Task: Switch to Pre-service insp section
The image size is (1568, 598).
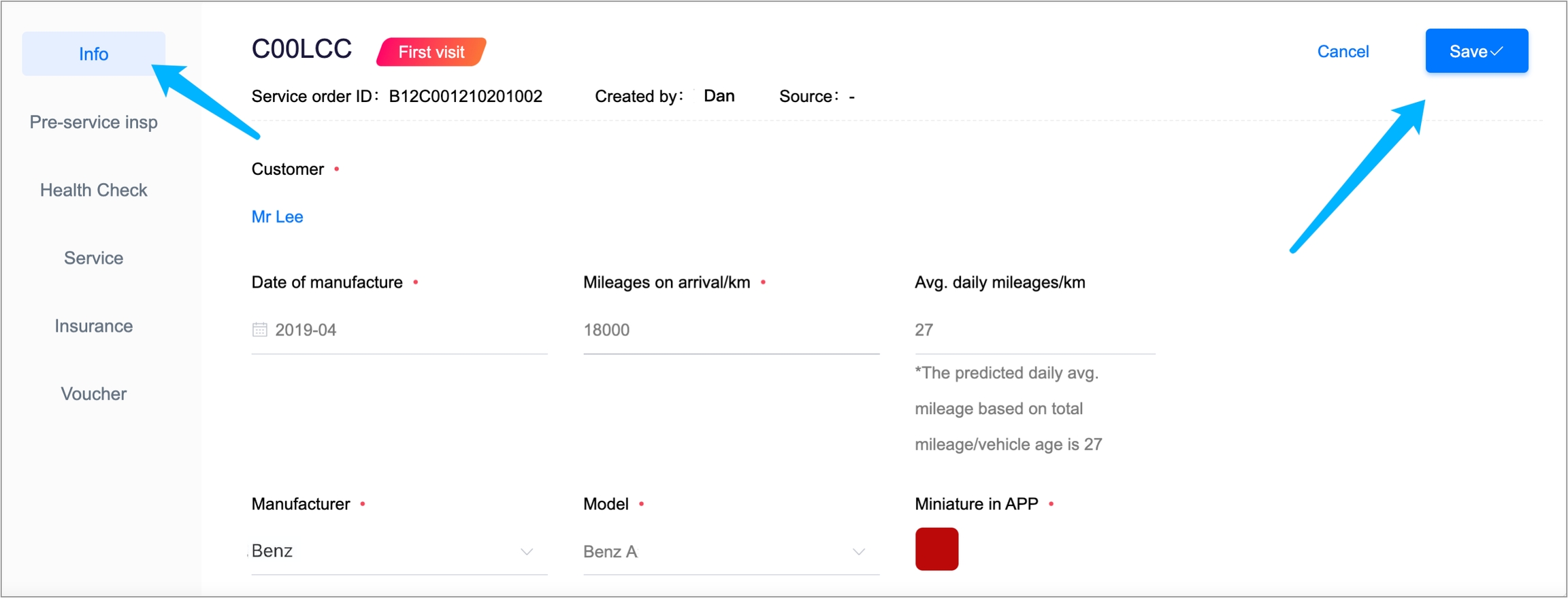Action: [x=93, y=122]
